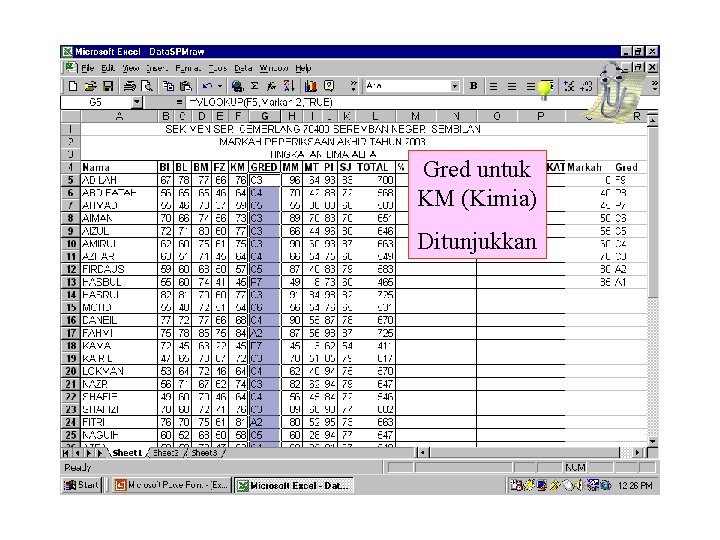Undo last action with Undo arrow
Image resolution: width=720 pixels, height=540 pixels.
point(207,86)
